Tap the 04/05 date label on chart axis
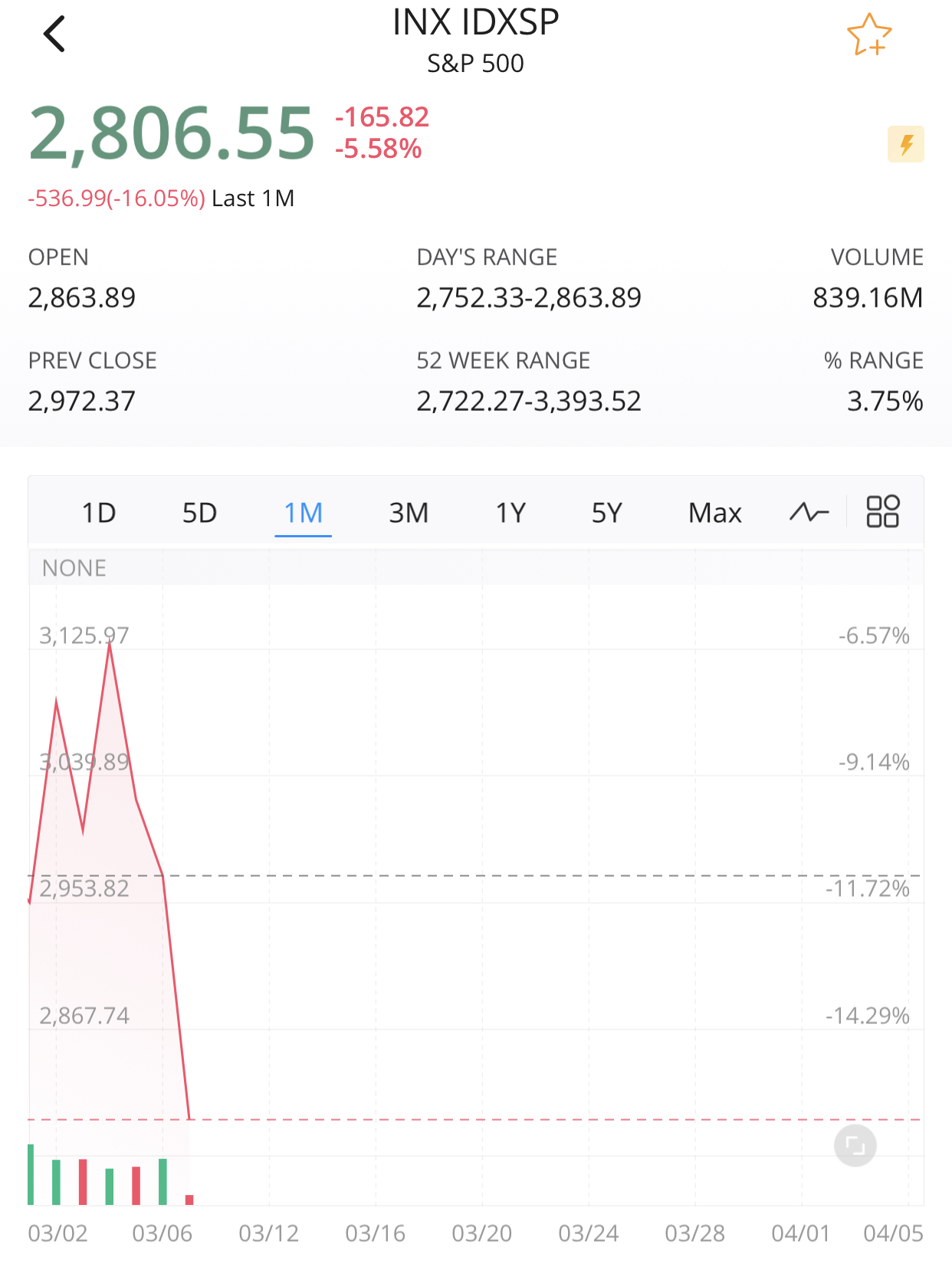 coord(894,1233)
